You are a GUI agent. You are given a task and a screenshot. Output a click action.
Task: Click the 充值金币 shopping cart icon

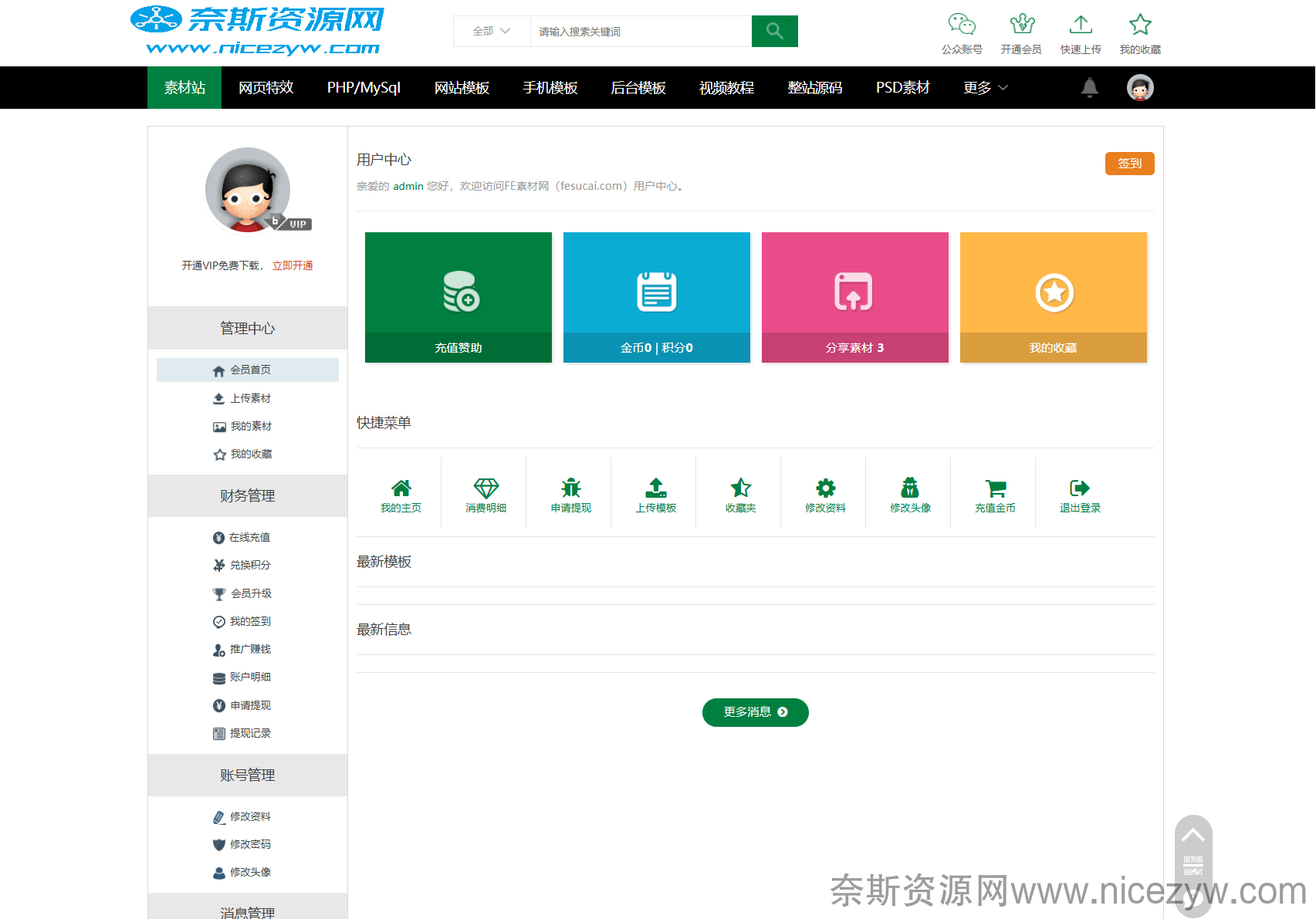click(995, 488)
